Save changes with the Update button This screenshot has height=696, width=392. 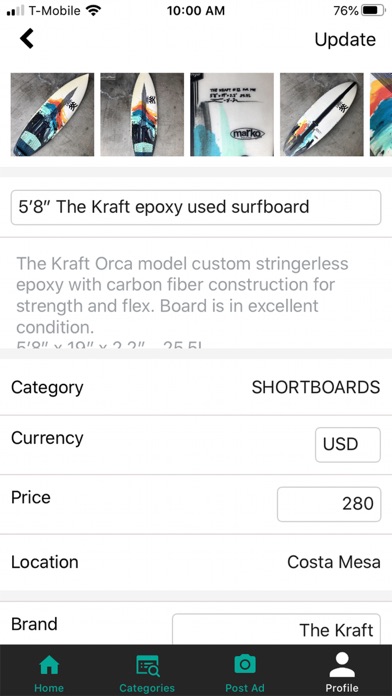click(x=345, y=40)
